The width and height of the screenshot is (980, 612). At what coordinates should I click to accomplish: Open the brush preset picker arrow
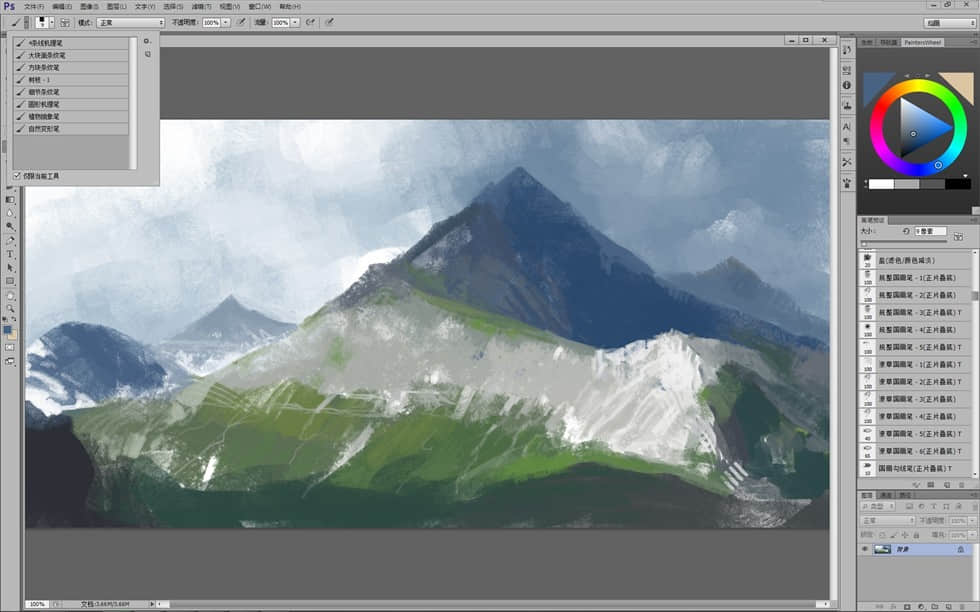52,23
